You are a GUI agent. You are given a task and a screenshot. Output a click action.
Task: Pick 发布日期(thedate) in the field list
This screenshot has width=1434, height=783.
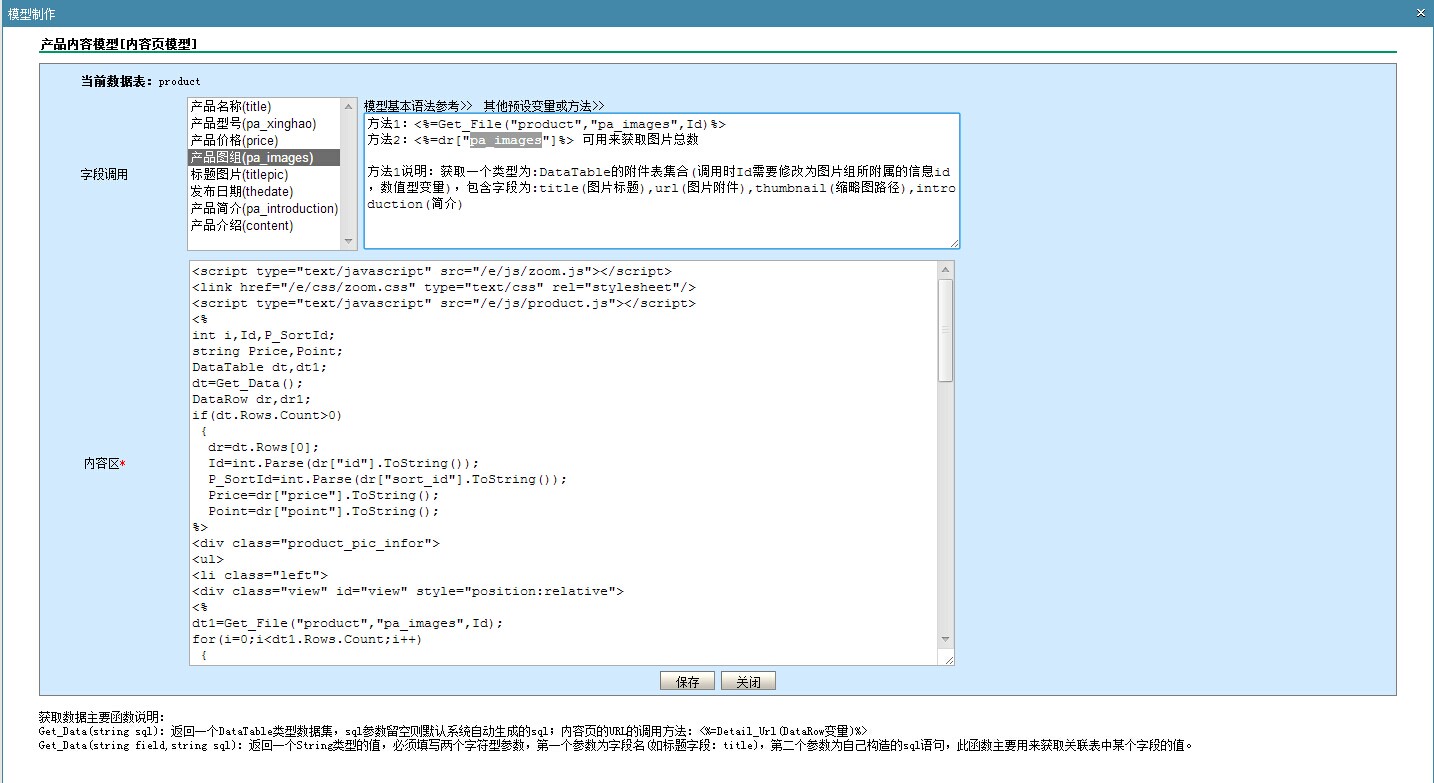pyautogui.click(x=241, y=192)
